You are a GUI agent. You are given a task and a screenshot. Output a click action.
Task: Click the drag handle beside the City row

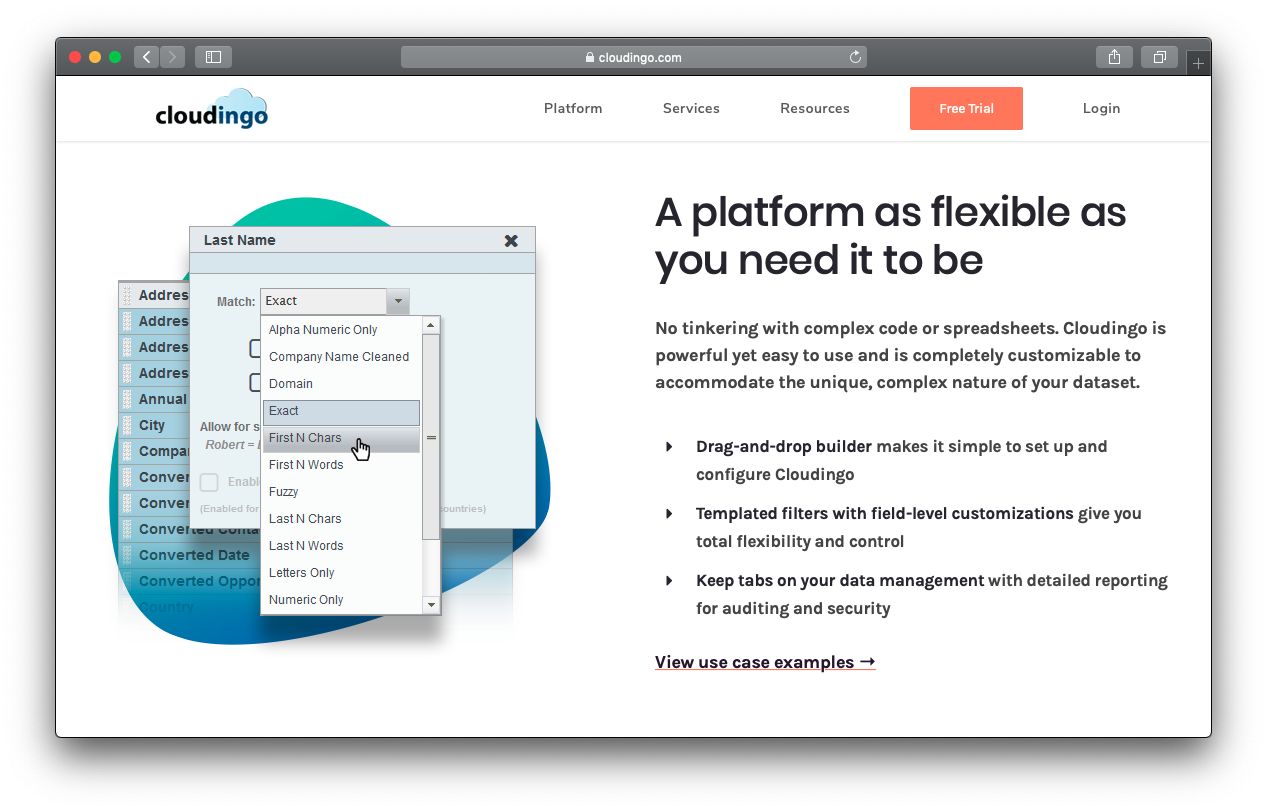127,425
